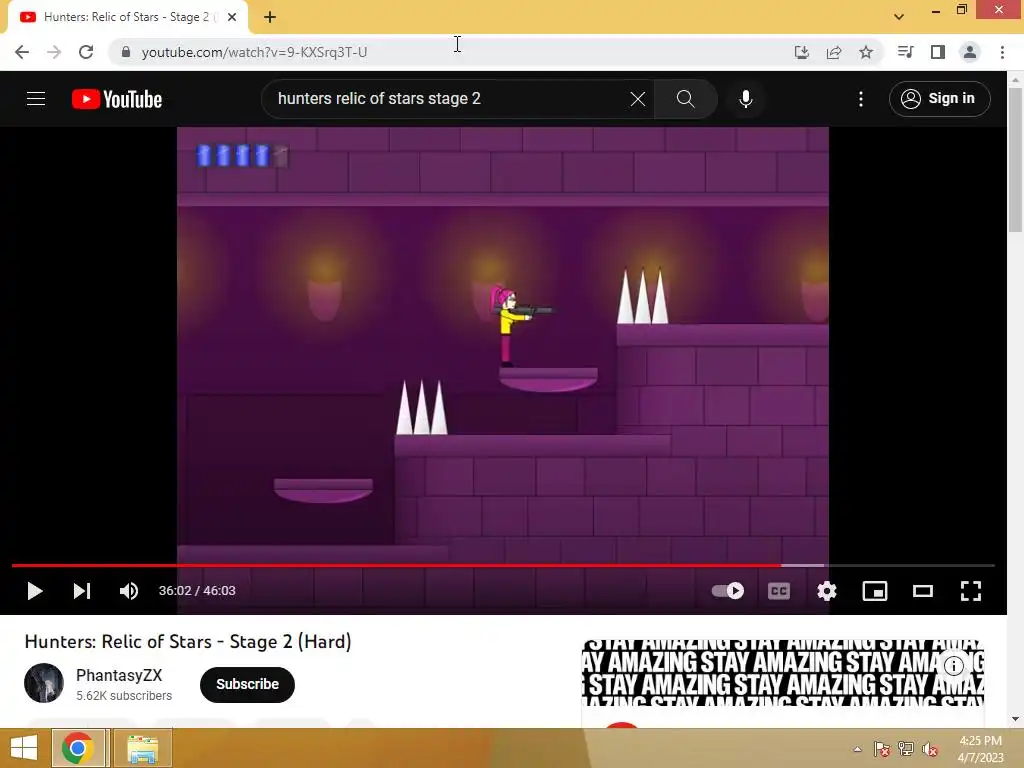Click the video title Hunters: Relic of Stars

pos(188,642)
